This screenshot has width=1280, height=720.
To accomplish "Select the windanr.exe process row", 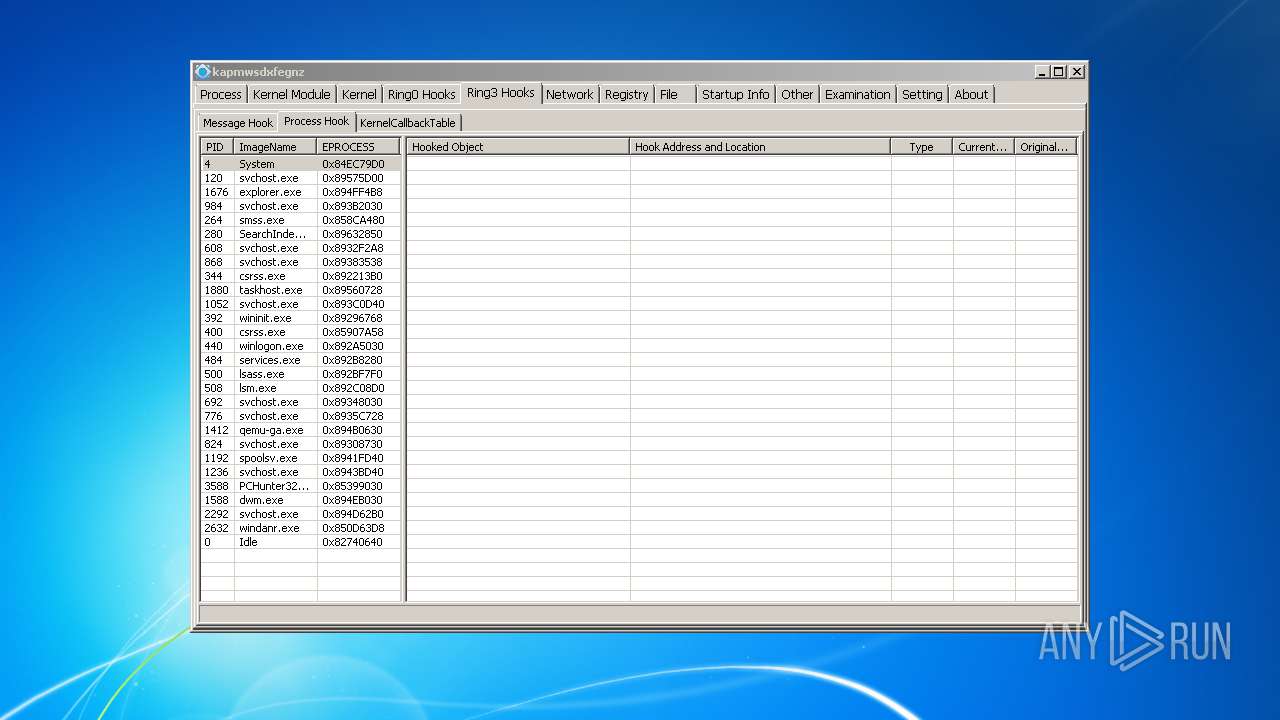I will click(x=300, y=528).
